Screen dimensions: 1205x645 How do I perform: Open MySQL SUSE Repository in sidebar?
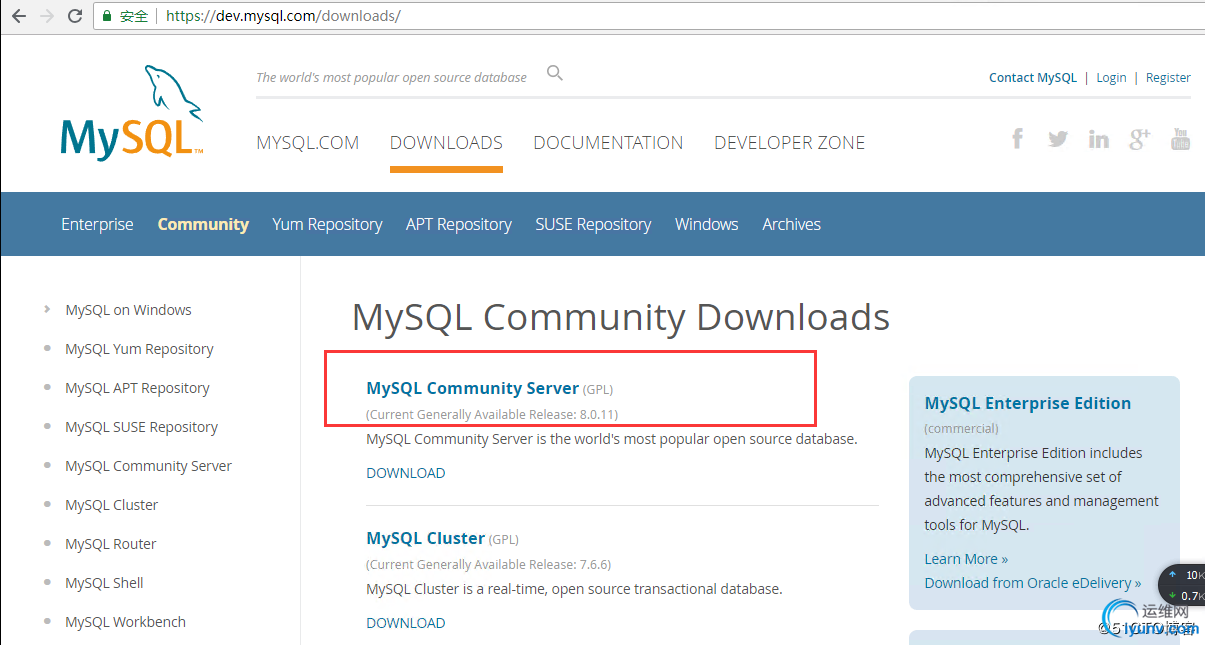(x=141, y=427)
